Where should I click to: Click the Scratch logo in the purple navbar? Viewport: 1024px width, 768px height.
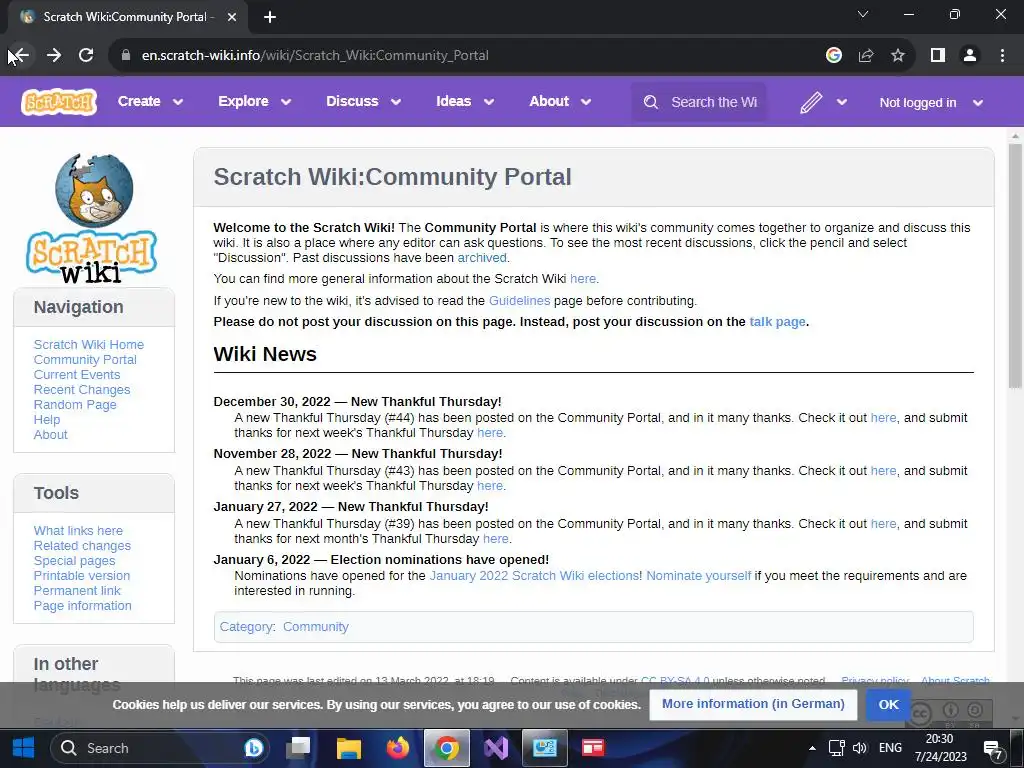(59, 102)
